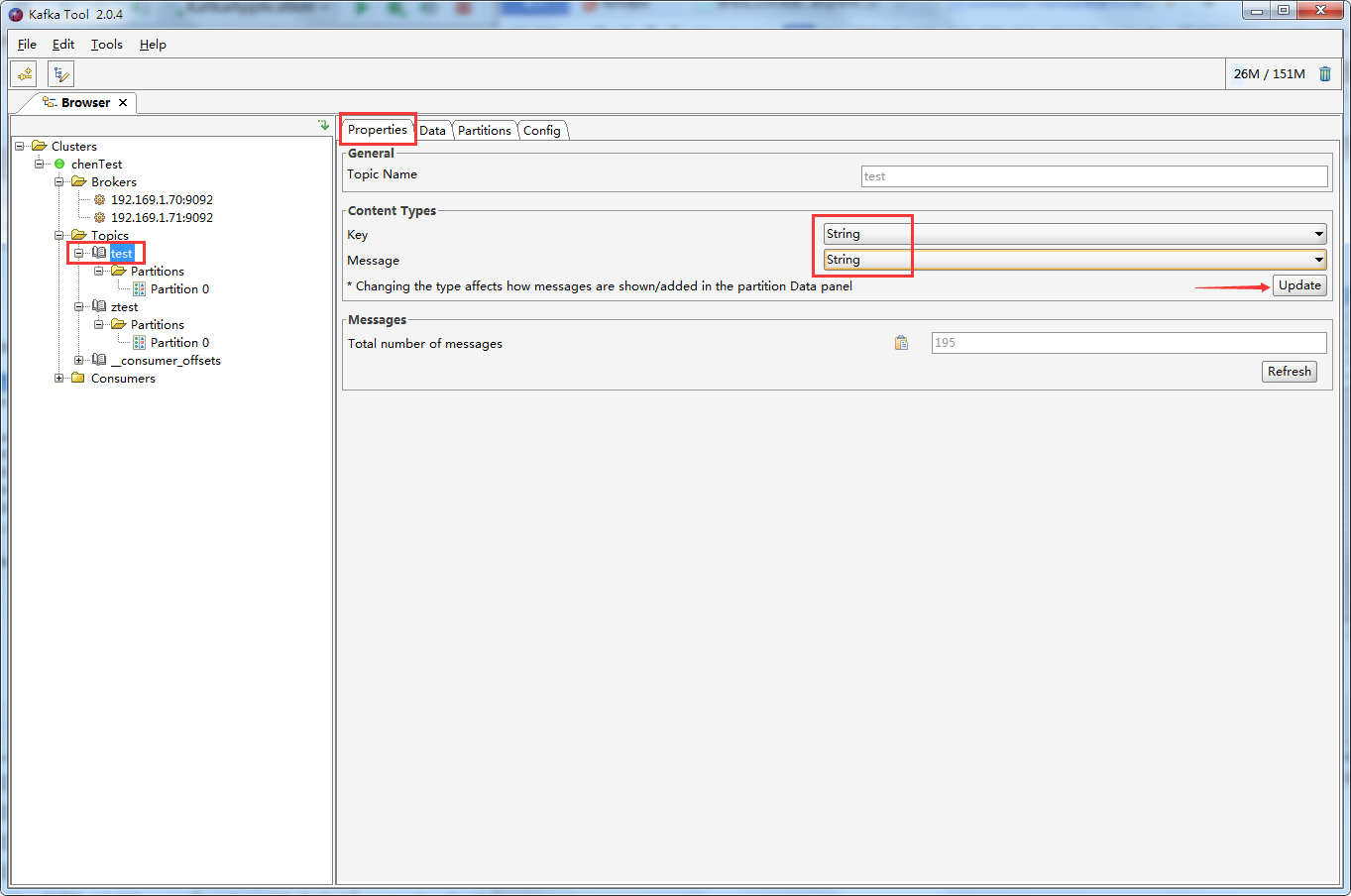Select the ztest topic label
This screenshot has width=1351, height=896.
pyautogui.click(x=124, y=307)
